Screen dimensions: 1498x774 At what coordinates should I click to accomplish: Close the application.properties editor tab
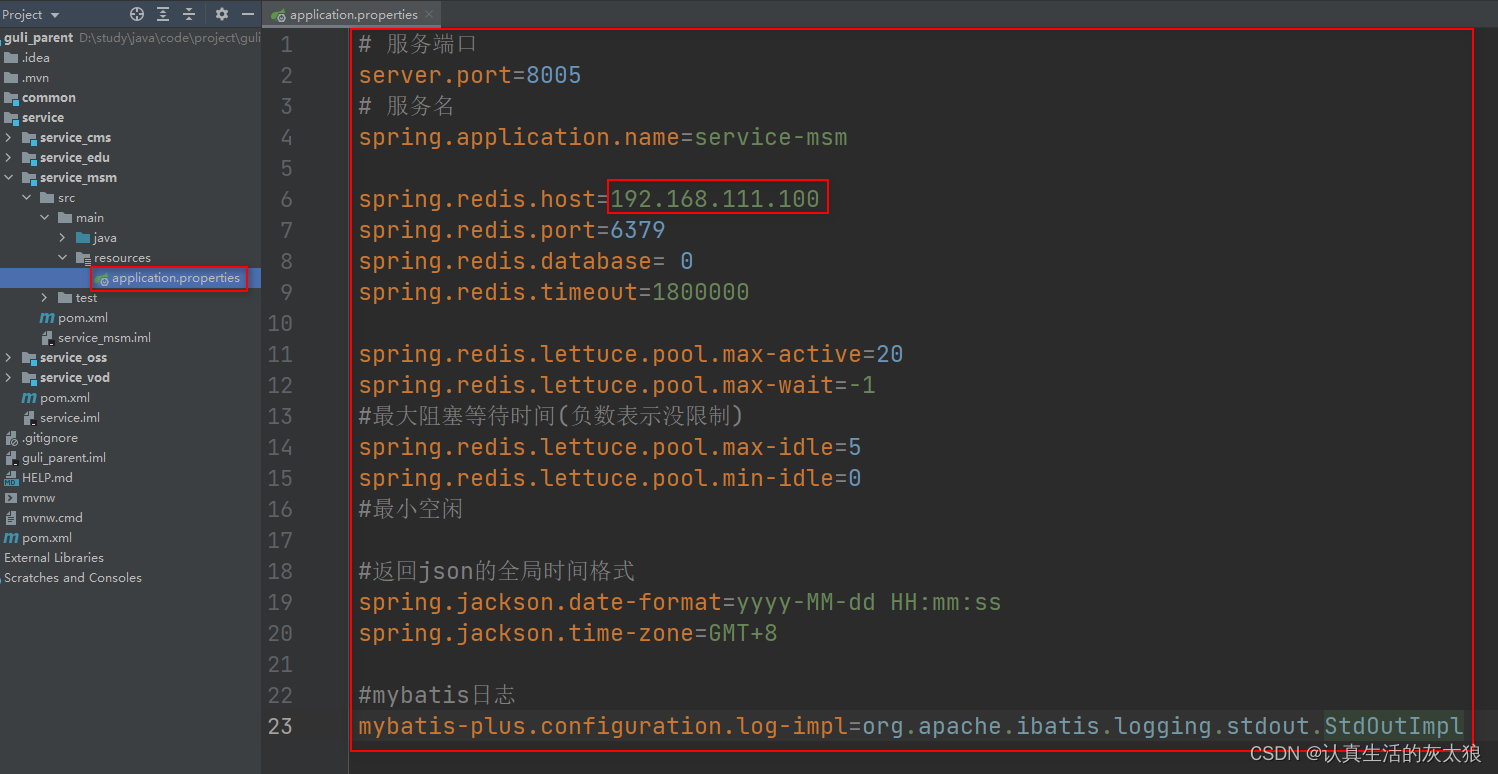pyautogui.click(x=429, y=15)
